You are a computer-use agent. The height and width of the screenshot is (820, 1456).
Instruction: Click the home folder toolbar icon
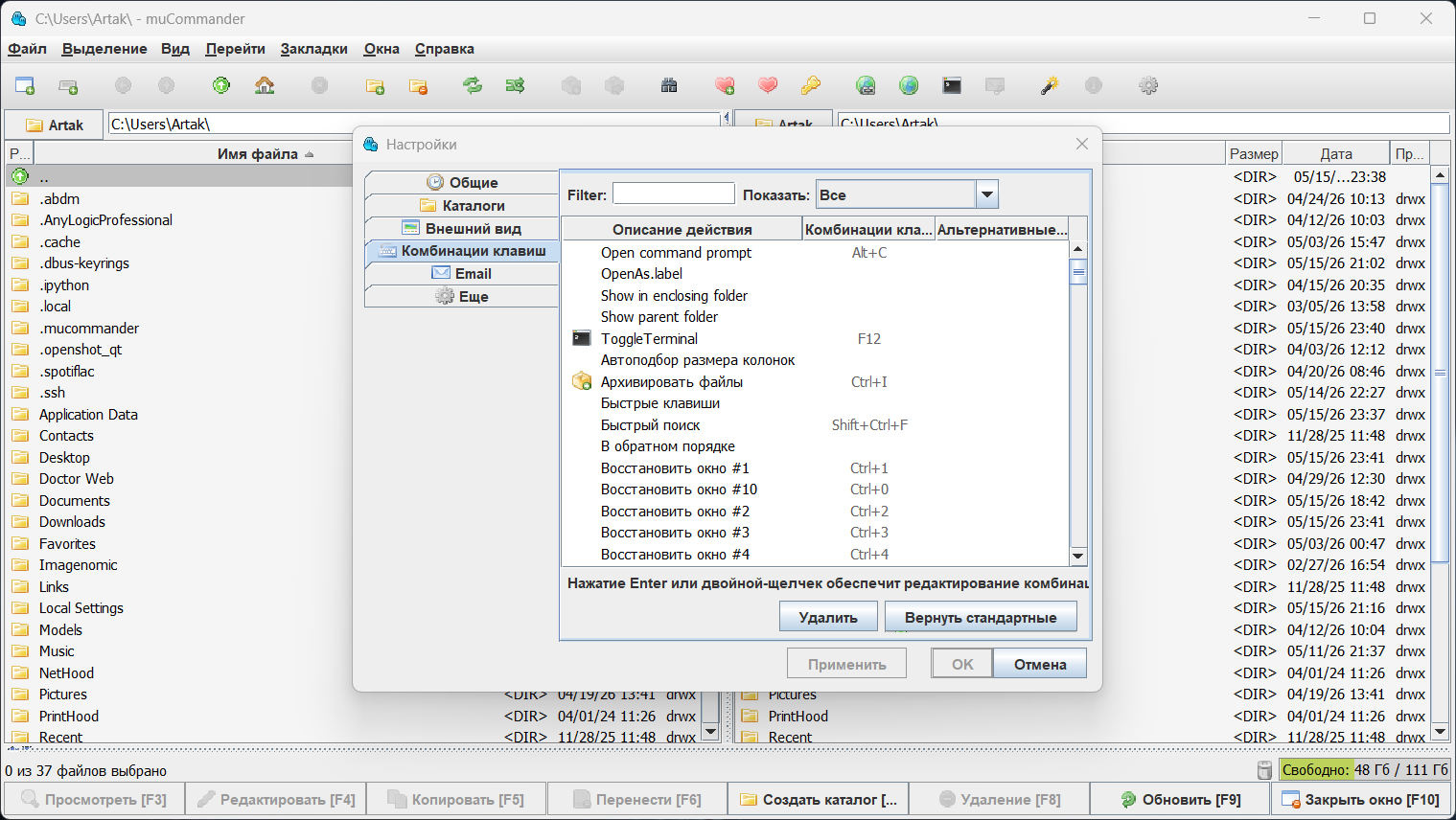265,86
